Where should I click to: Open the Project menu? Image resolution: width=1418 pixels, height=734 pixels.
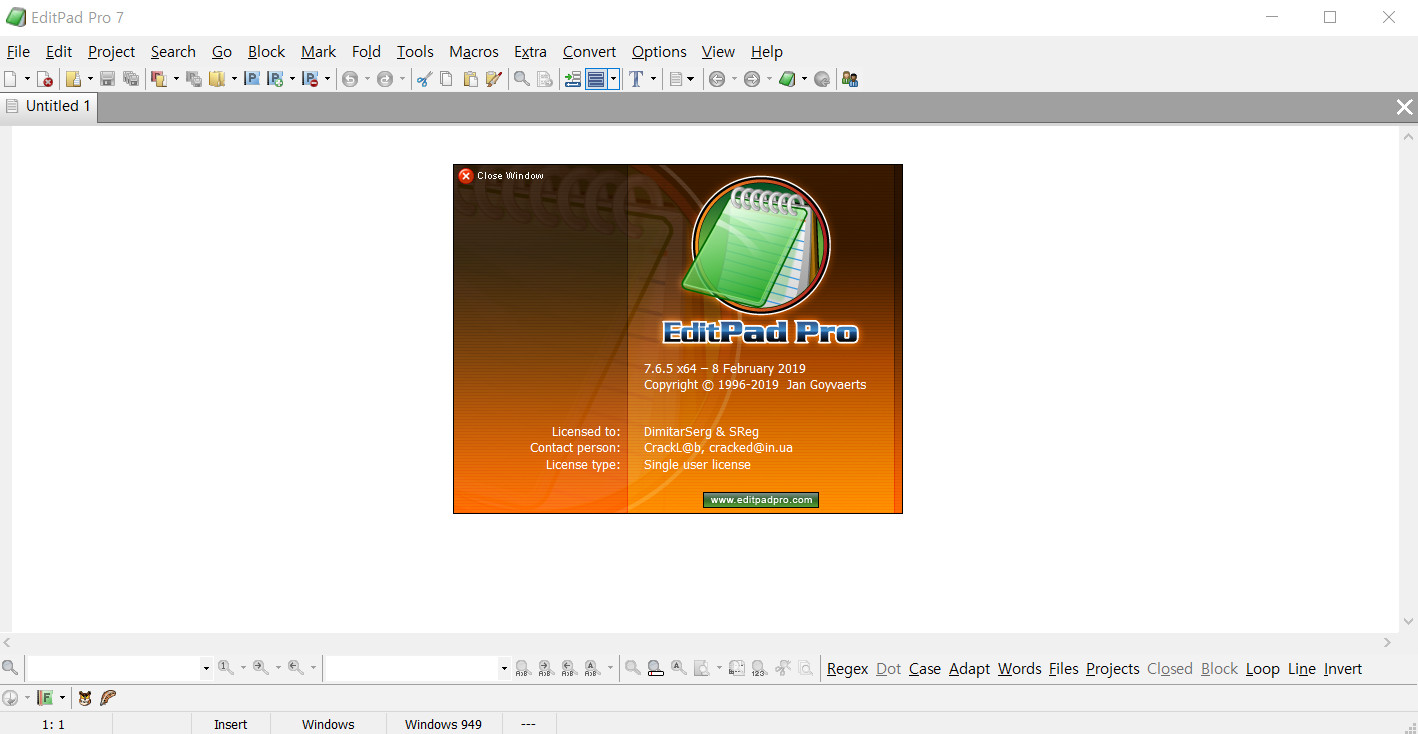[111, 52]
